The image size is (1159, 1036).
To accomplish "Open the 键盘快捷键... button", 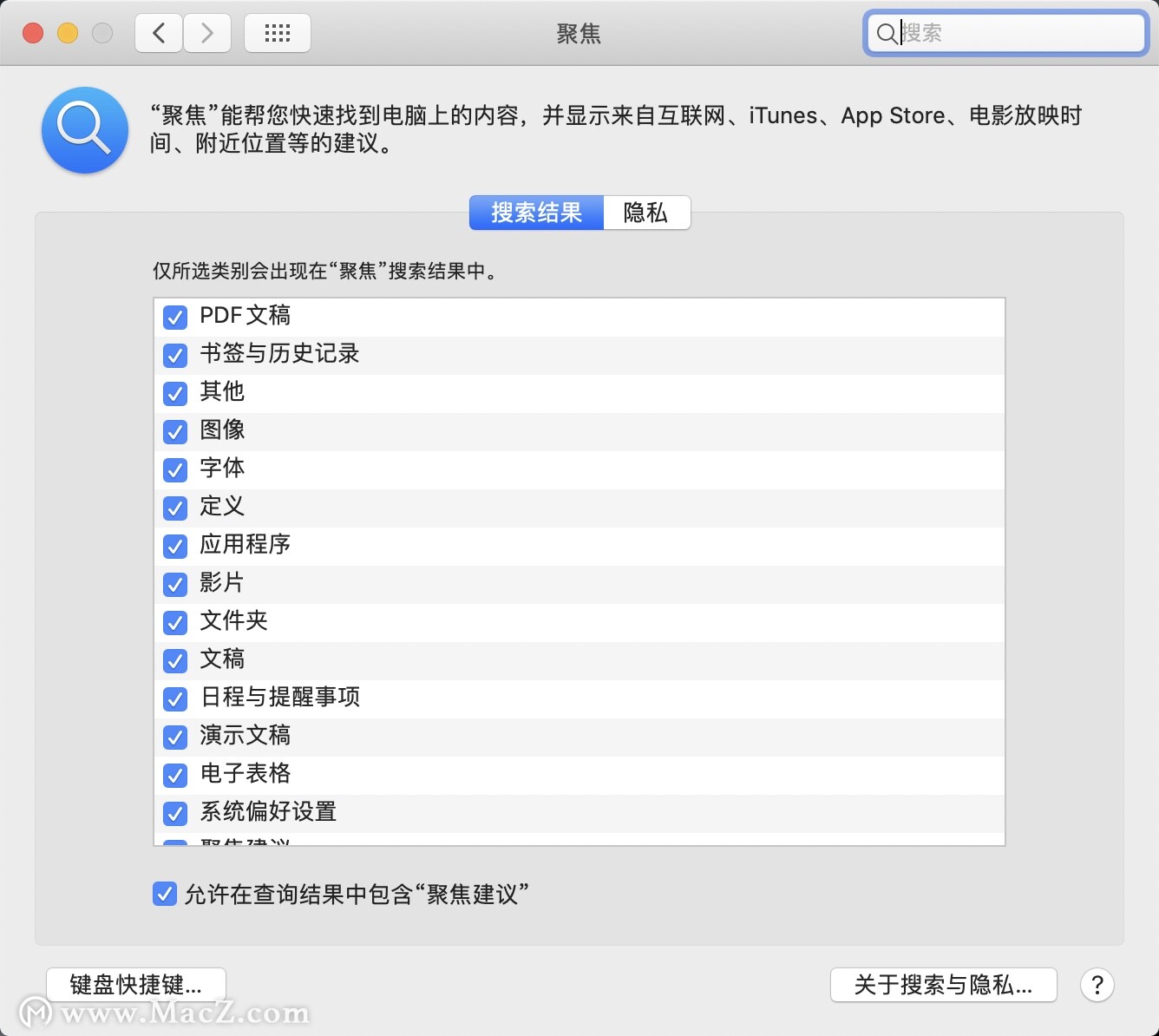I will 136,985.
